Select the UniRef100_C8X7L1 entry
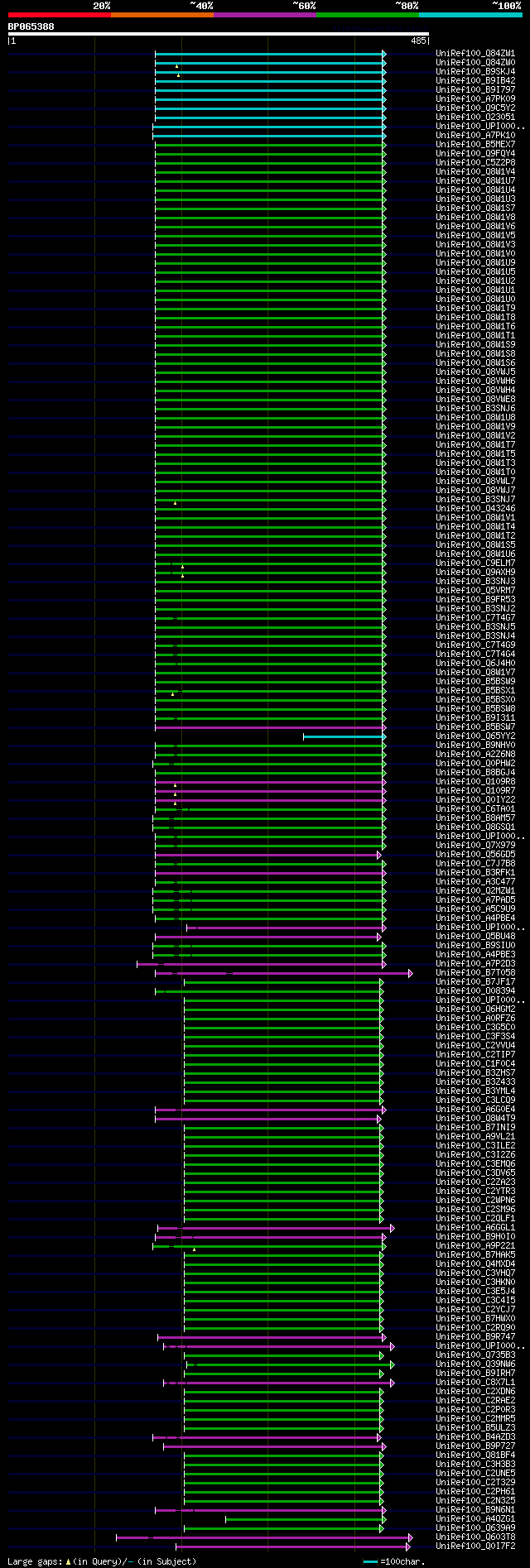 tap(475, 1383)
